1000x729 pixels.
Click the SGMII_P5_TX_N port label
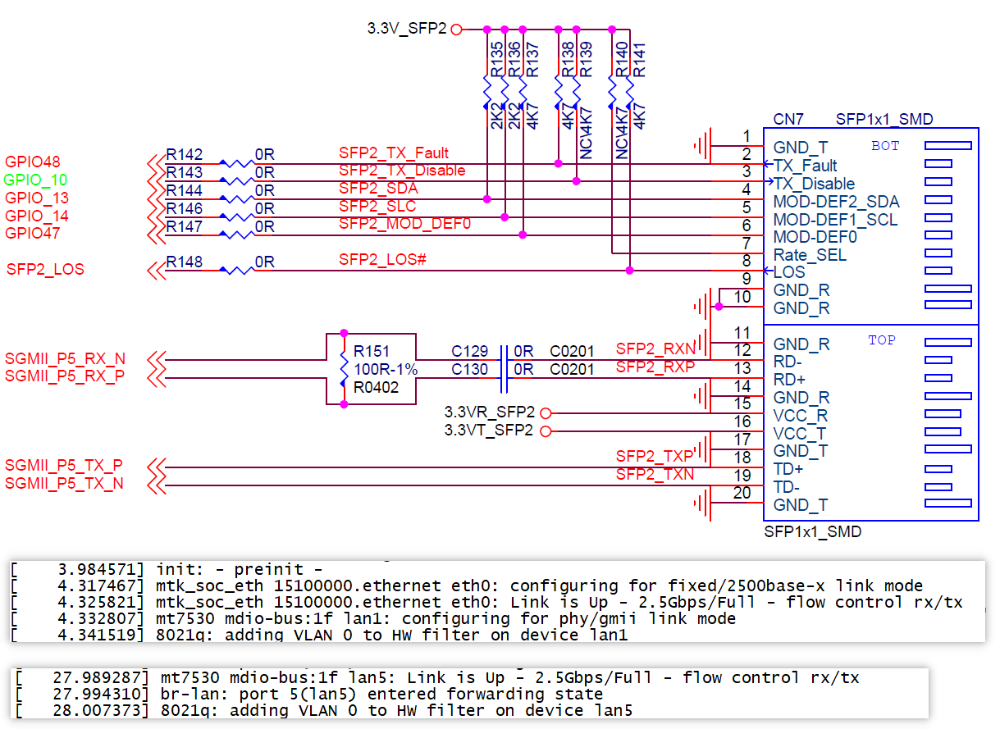click(64, 483)
